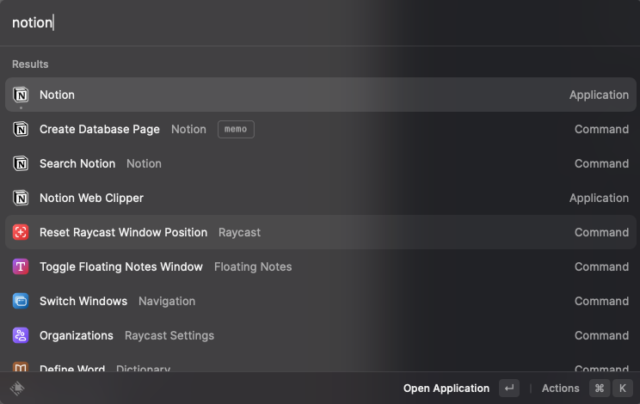Click the Notion Web Clipper icon
The image size is (640, 404).
pos(21,198)
